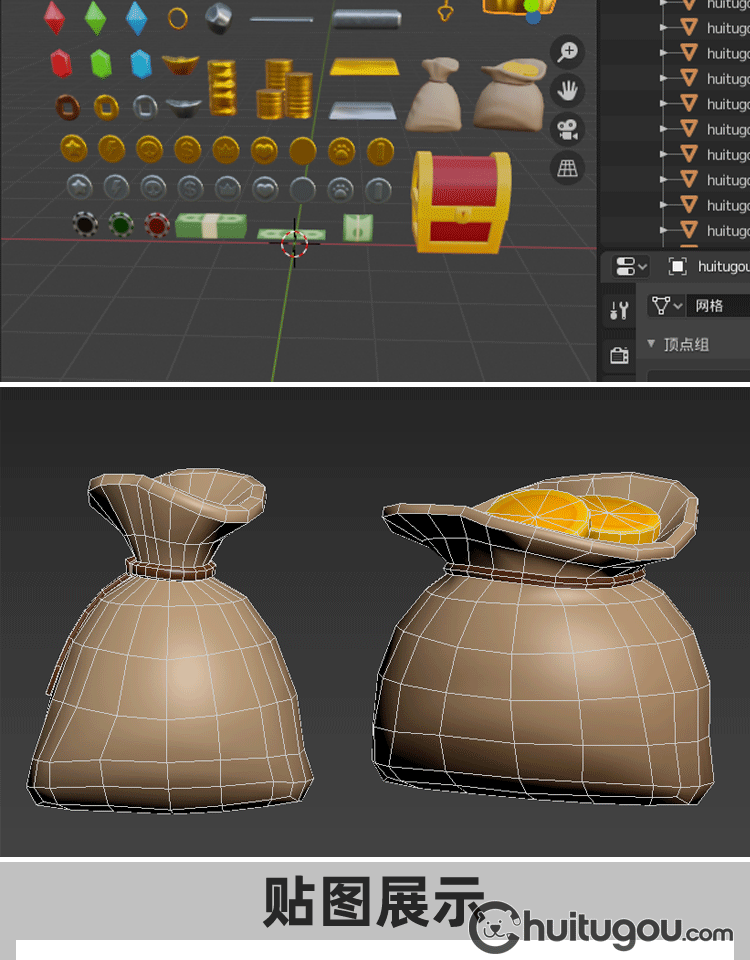Click the open coin sack wireframe render

pyautogui.click(x=543, y=639)
